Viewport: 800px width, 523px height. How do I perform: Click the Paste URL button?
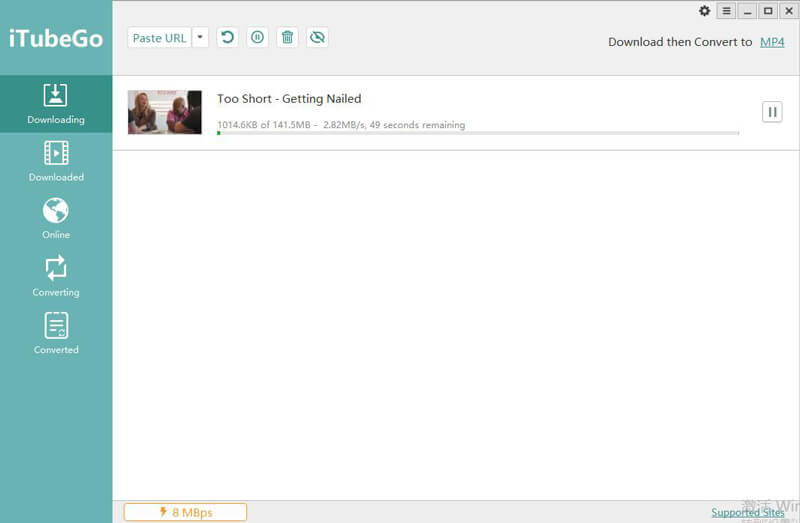point(160,38)
